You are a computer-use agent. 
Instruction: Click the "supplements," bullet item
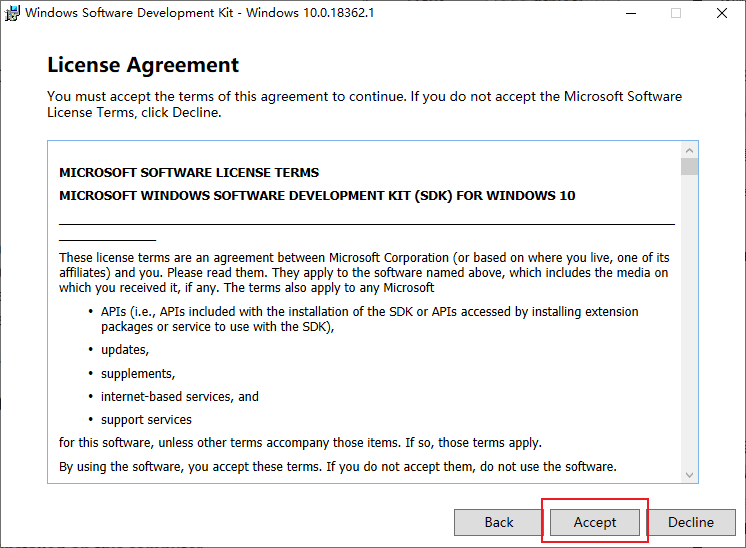tap(138, 373)
